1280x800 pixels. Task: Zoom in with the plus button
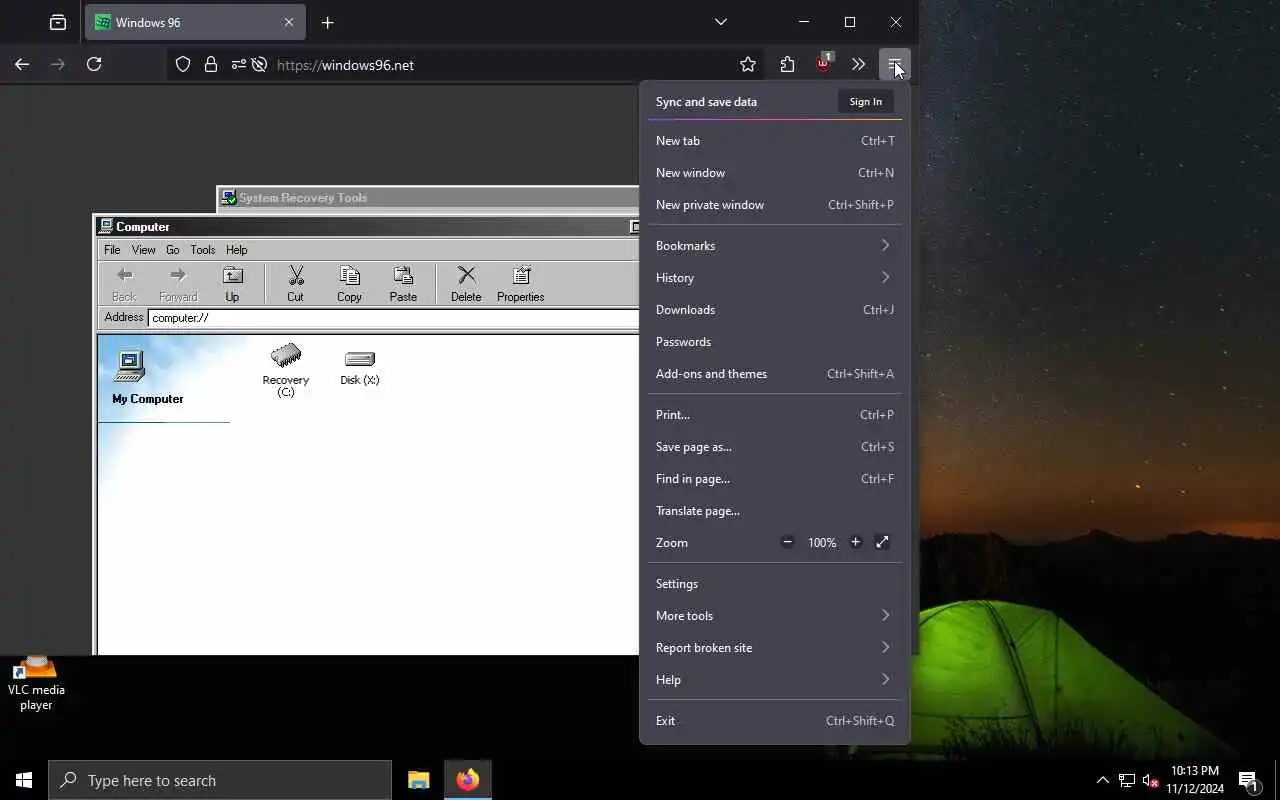[855, 542]
